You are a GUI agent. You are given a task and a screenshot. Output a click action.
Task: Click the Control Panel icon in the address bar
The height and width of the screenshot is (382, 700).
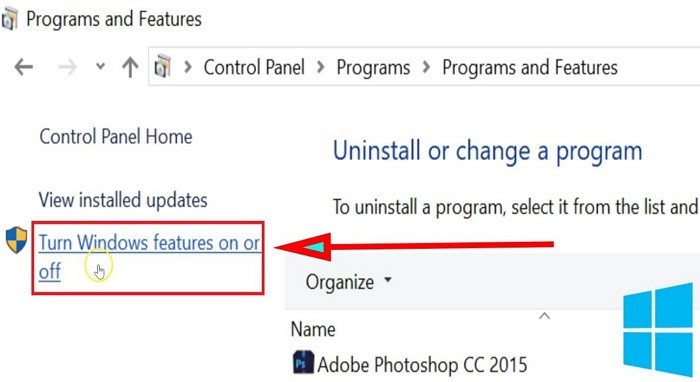(162, 66)
